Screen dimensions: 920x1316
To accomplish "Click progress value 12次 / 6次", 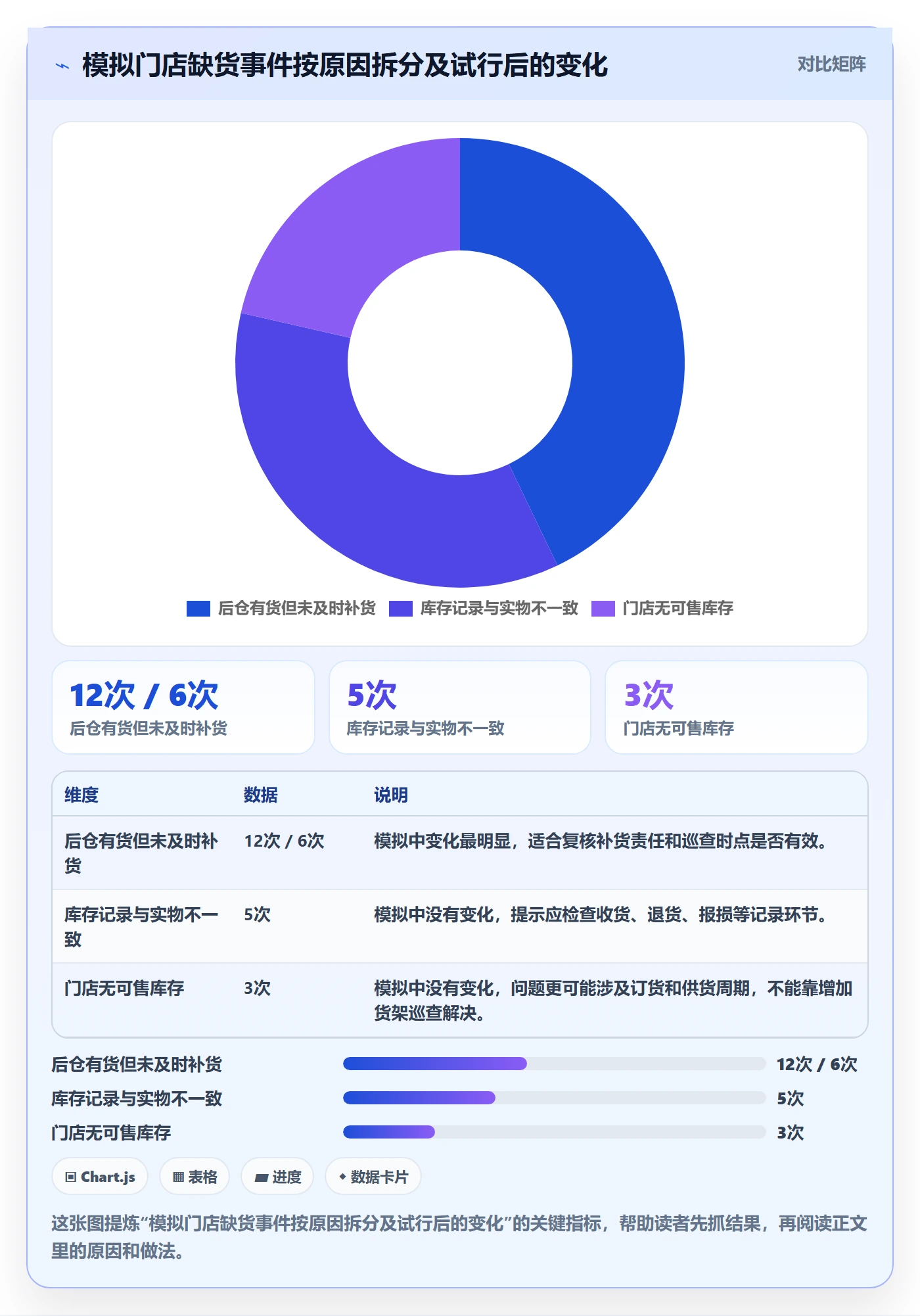I will [817, 1064].
